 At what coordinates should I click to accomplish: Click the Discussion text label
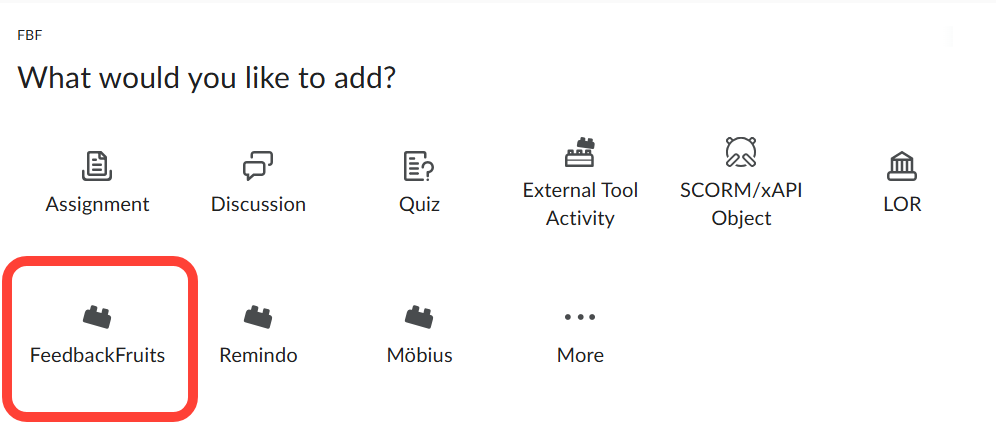point(258,204)
